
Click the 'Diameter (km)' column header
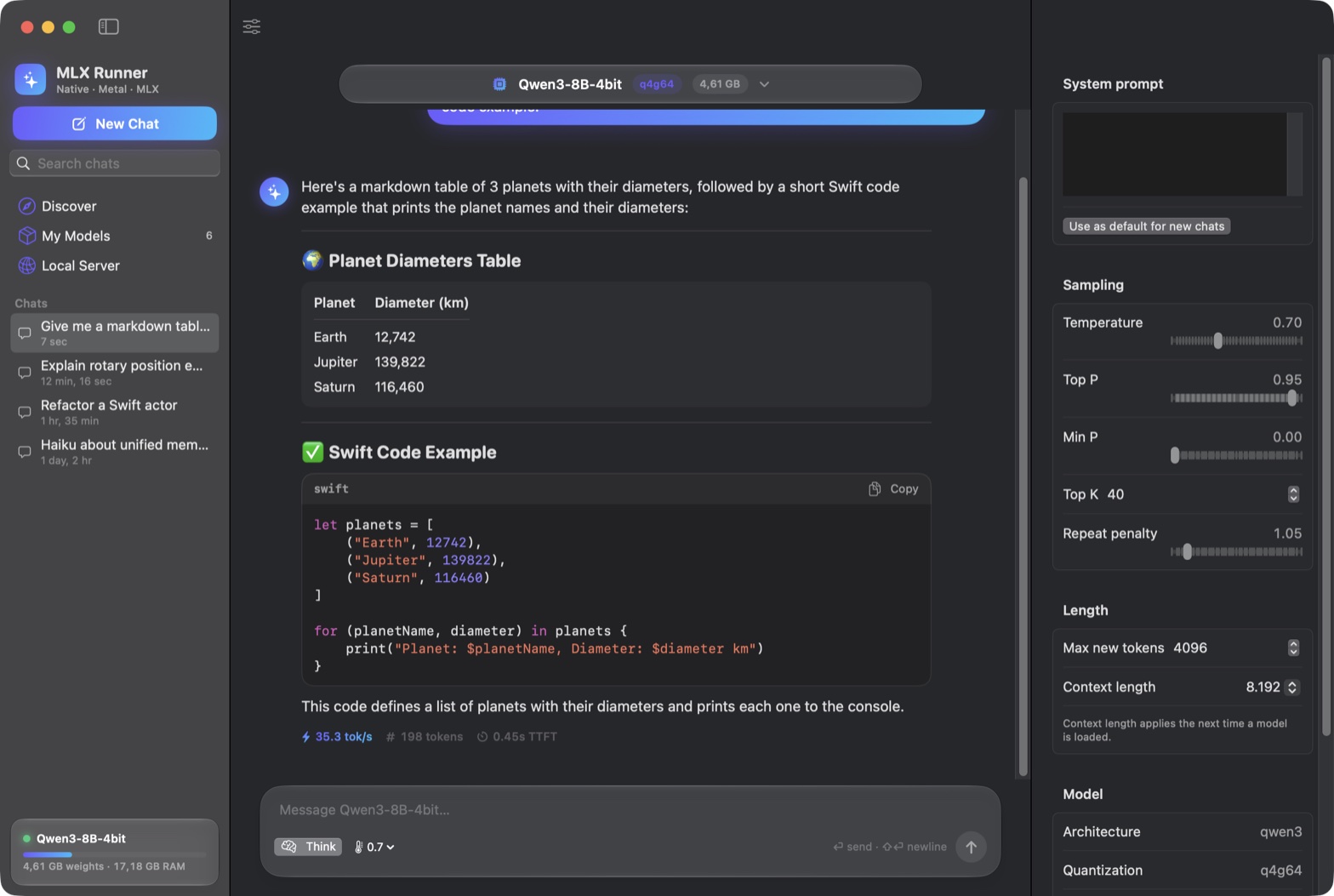click(x=422, y=303)
